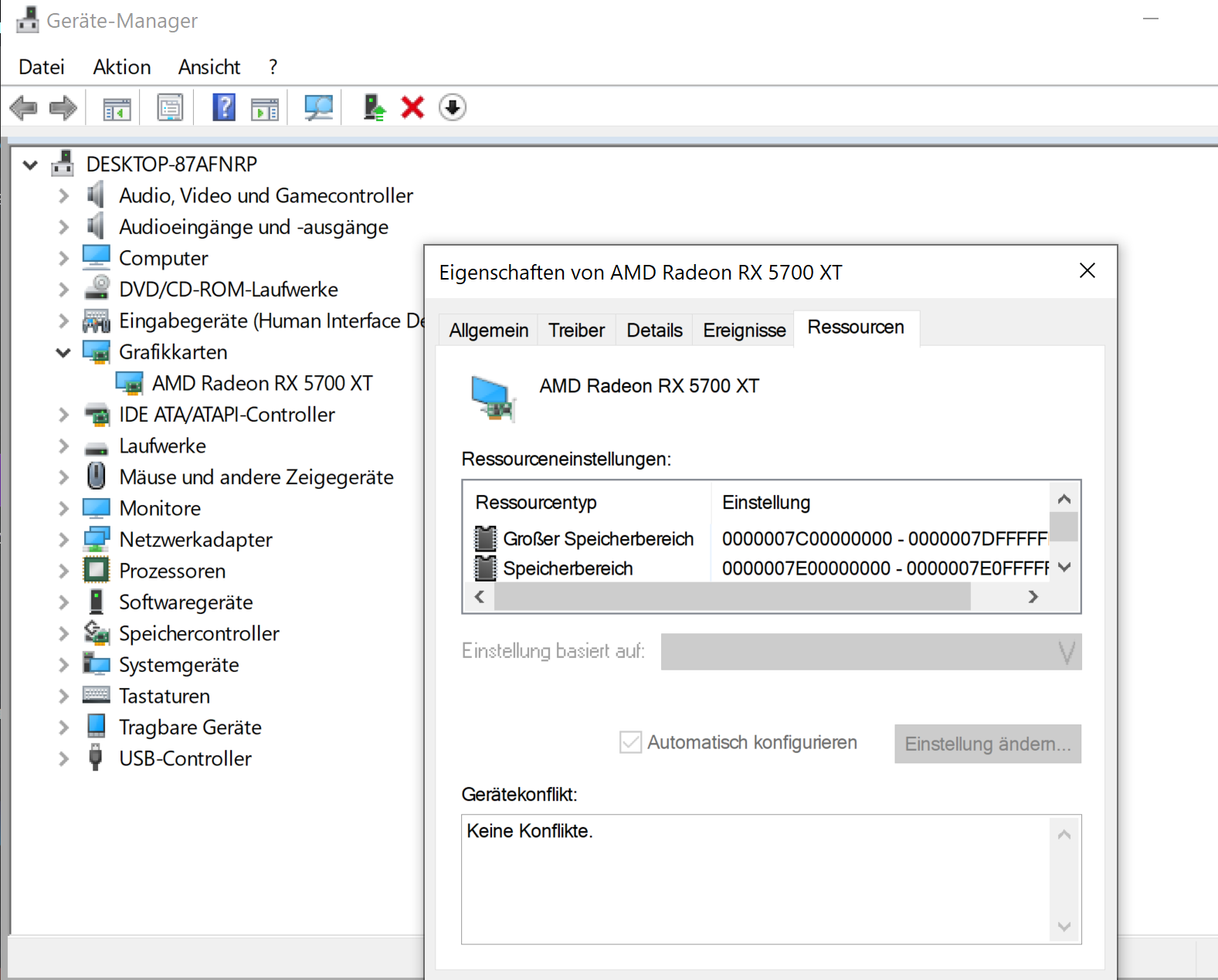Screen dimensions: 1218x980
Task: Click the USB-Controller plug icon
Action: coord(96,758)
